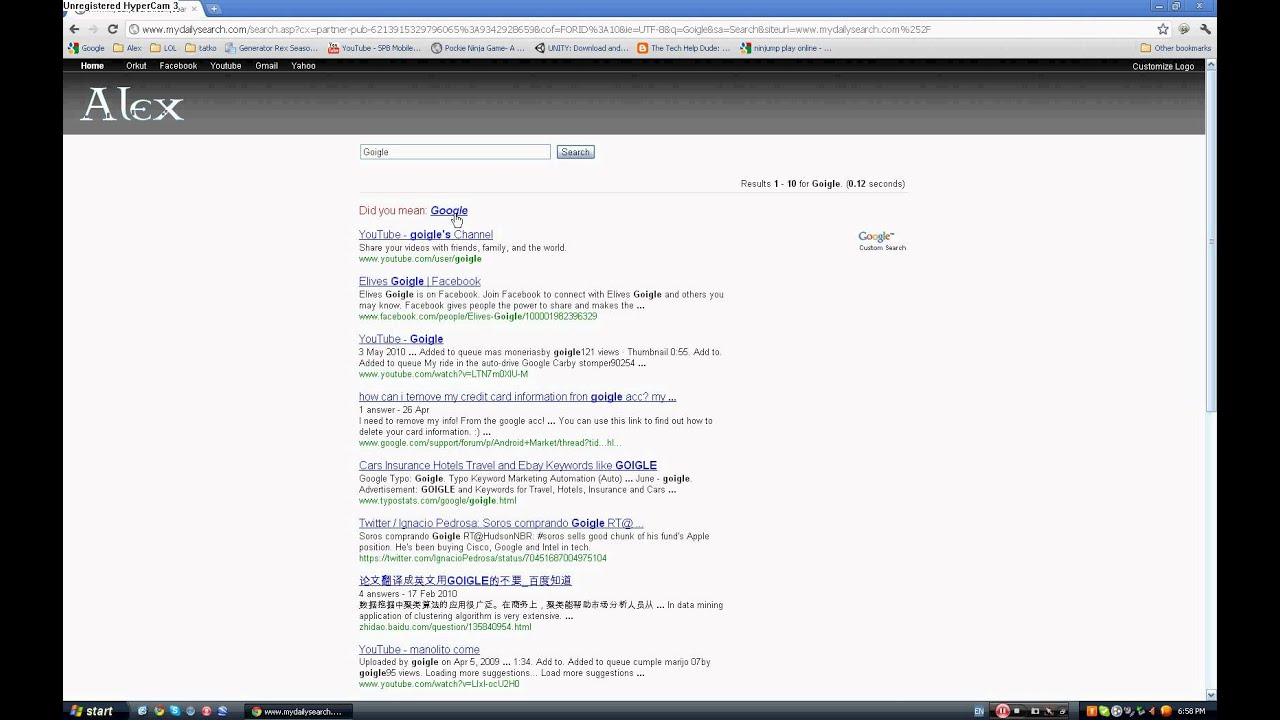Click the Customize Logo link
1280x720 pixels.
(x=1163, y=66)
